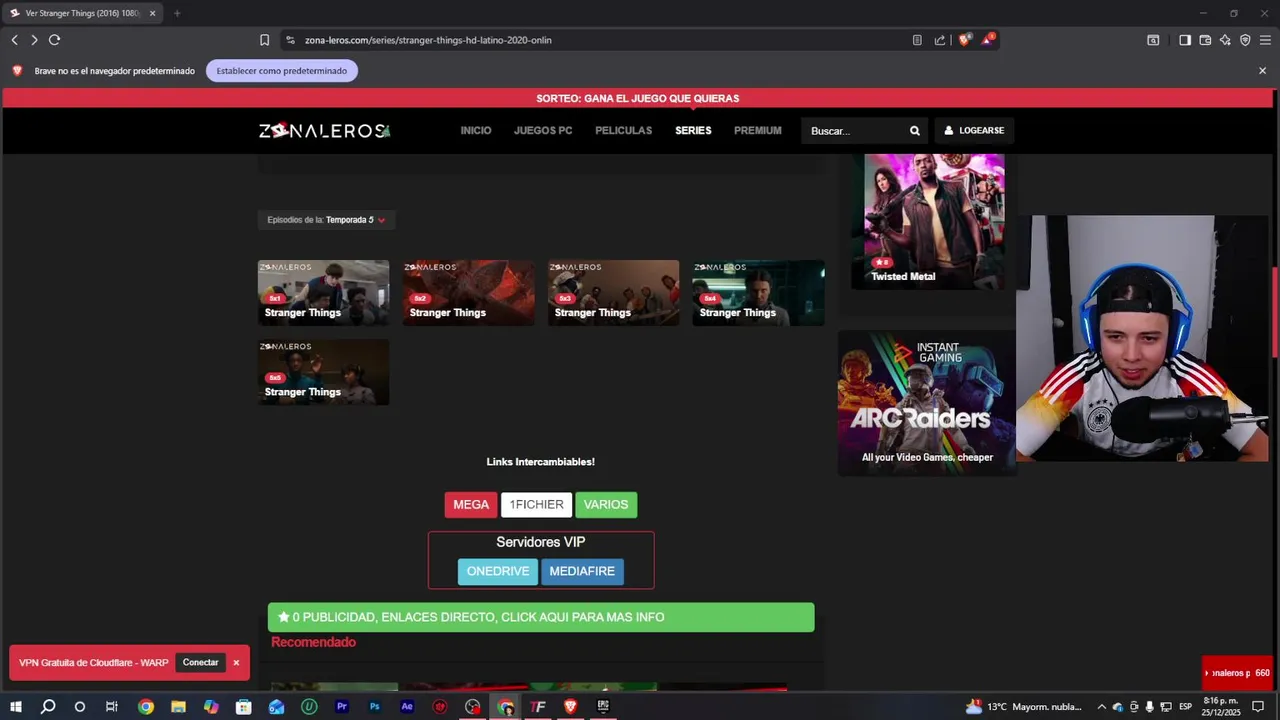Click the LOGEARSE login button

(x=974, y=131)
